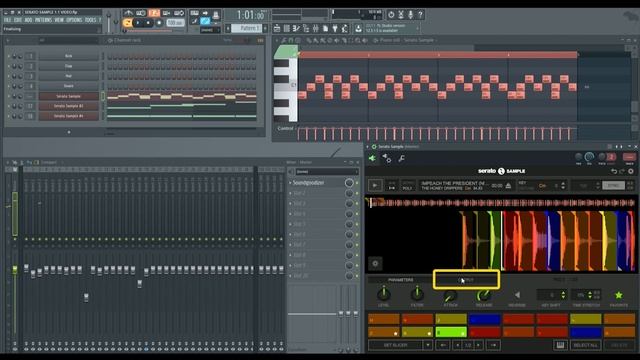Open the FILE menu
The height and width of the screenshot is (360, 640).
7,20
